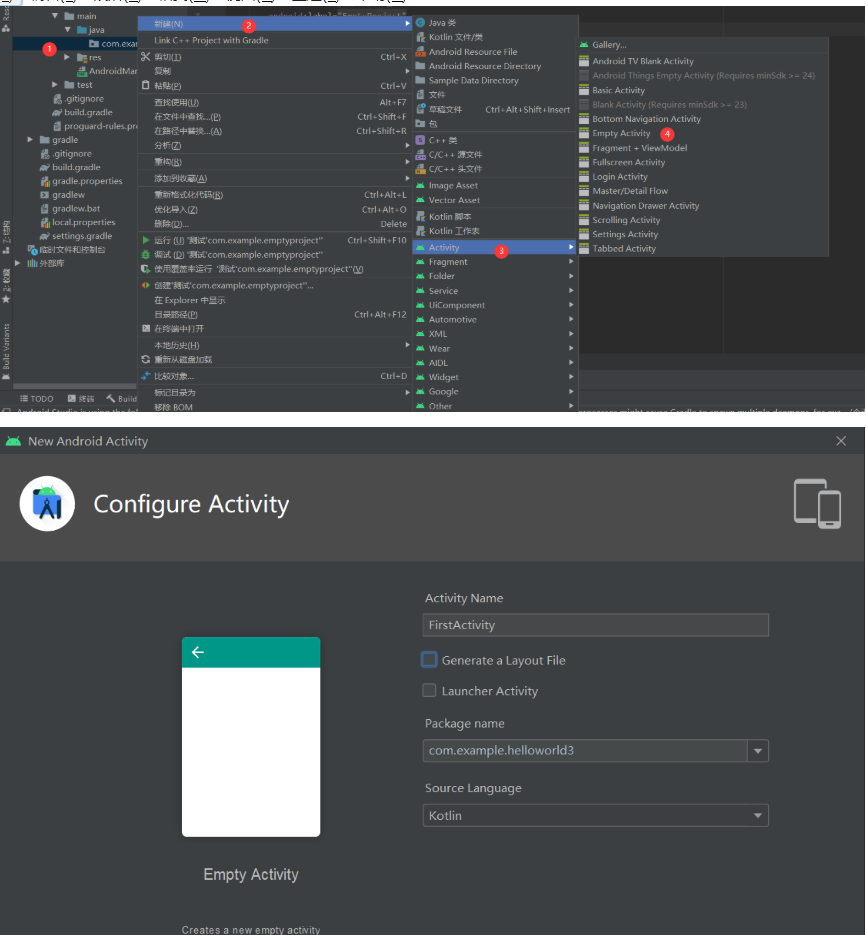
Task: Click the Empty Activity preview thumbnail
Action: (x=251, y=736)
